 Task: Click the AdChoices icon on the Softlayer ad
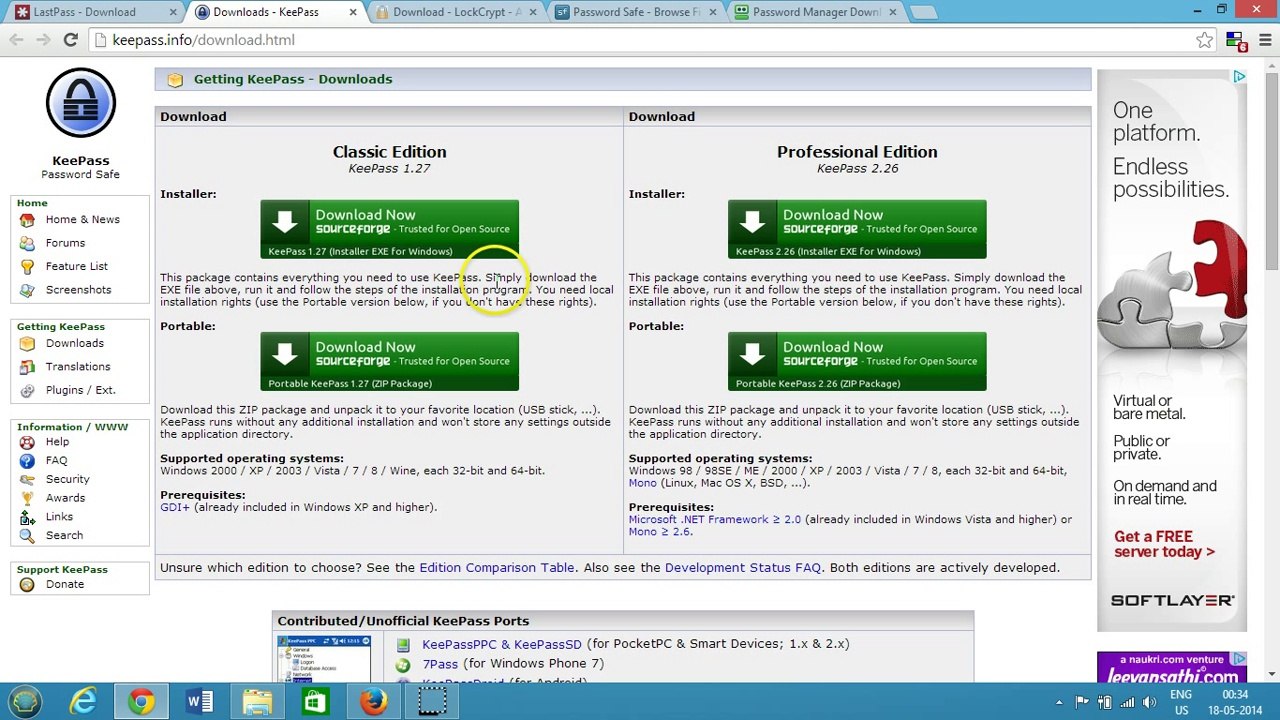(x=1239, y=77)
